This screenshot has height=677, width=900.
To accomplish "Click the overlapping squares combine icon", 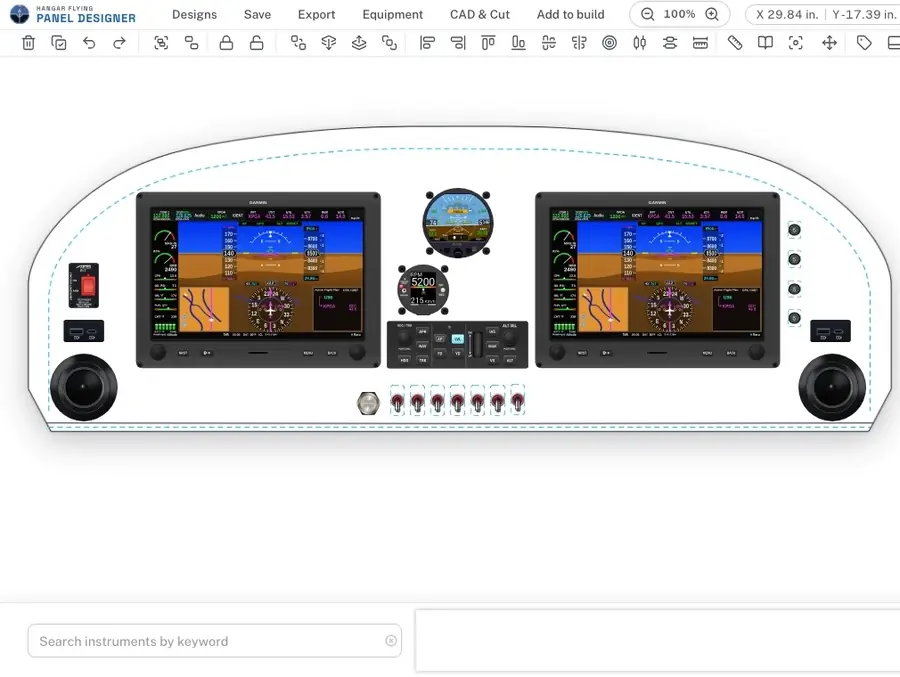I will 389,43.
